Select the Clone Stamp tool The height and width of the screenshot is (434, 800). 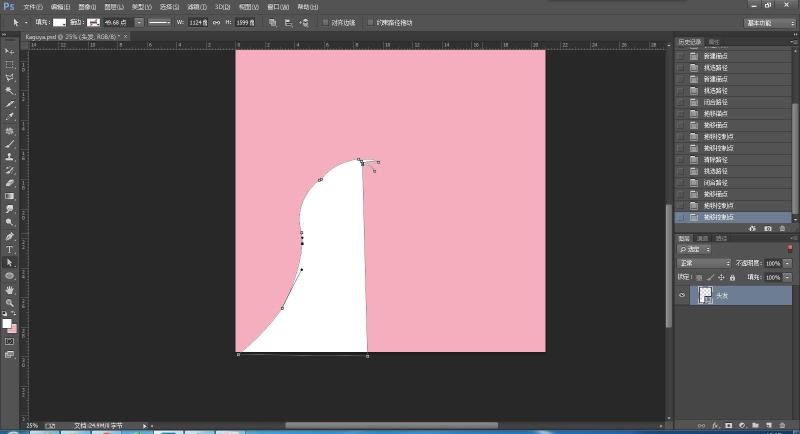click(9, 157)
